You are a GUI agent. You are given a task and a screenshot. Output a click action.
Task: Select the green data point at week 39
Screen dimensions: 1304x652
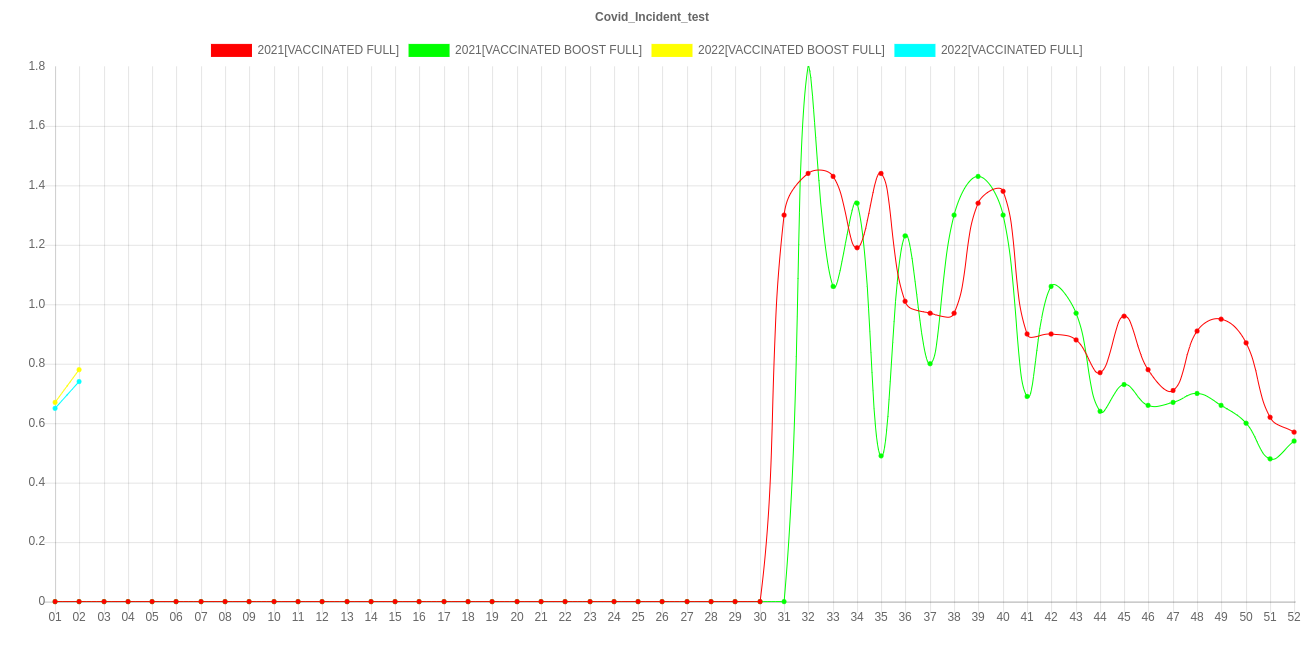pos(978,176)
